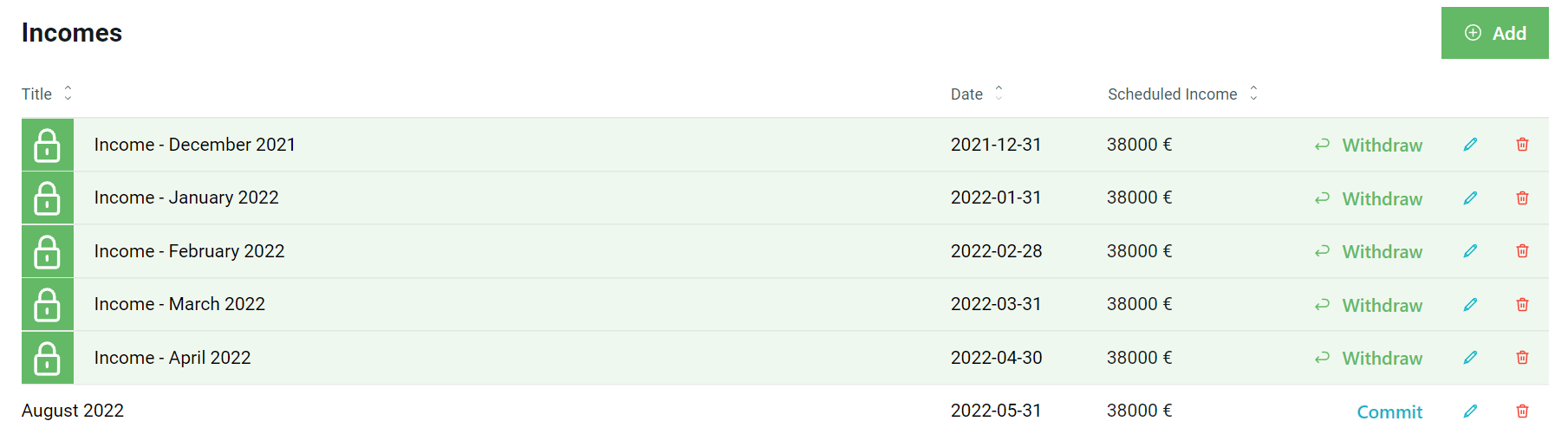The image size is (1568, 434).
Task: Delete the Income - December 2021 entry
Action: (1522, 145)
